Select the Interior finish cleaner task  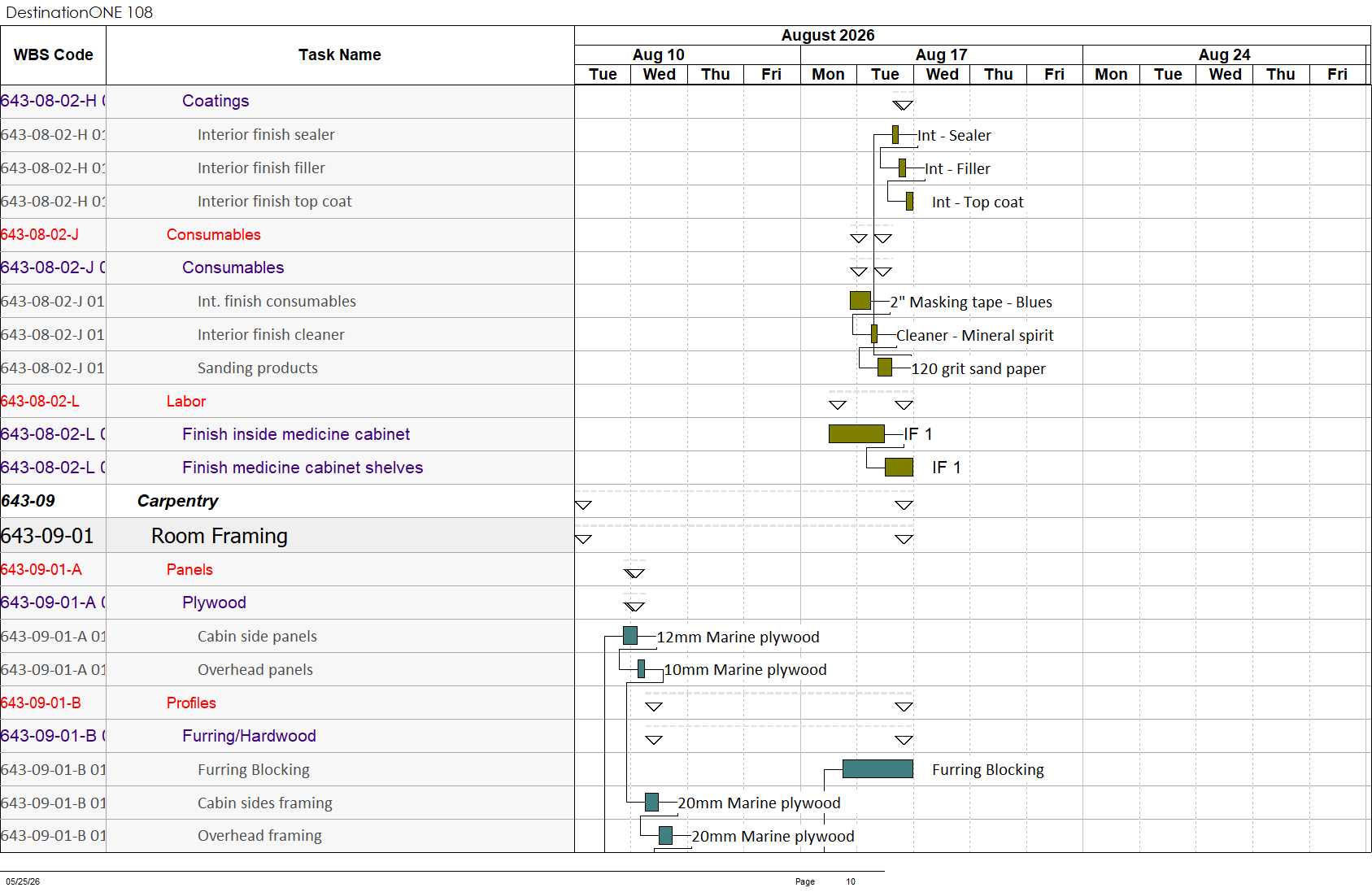pyautogui.click(x=271, y=335)
